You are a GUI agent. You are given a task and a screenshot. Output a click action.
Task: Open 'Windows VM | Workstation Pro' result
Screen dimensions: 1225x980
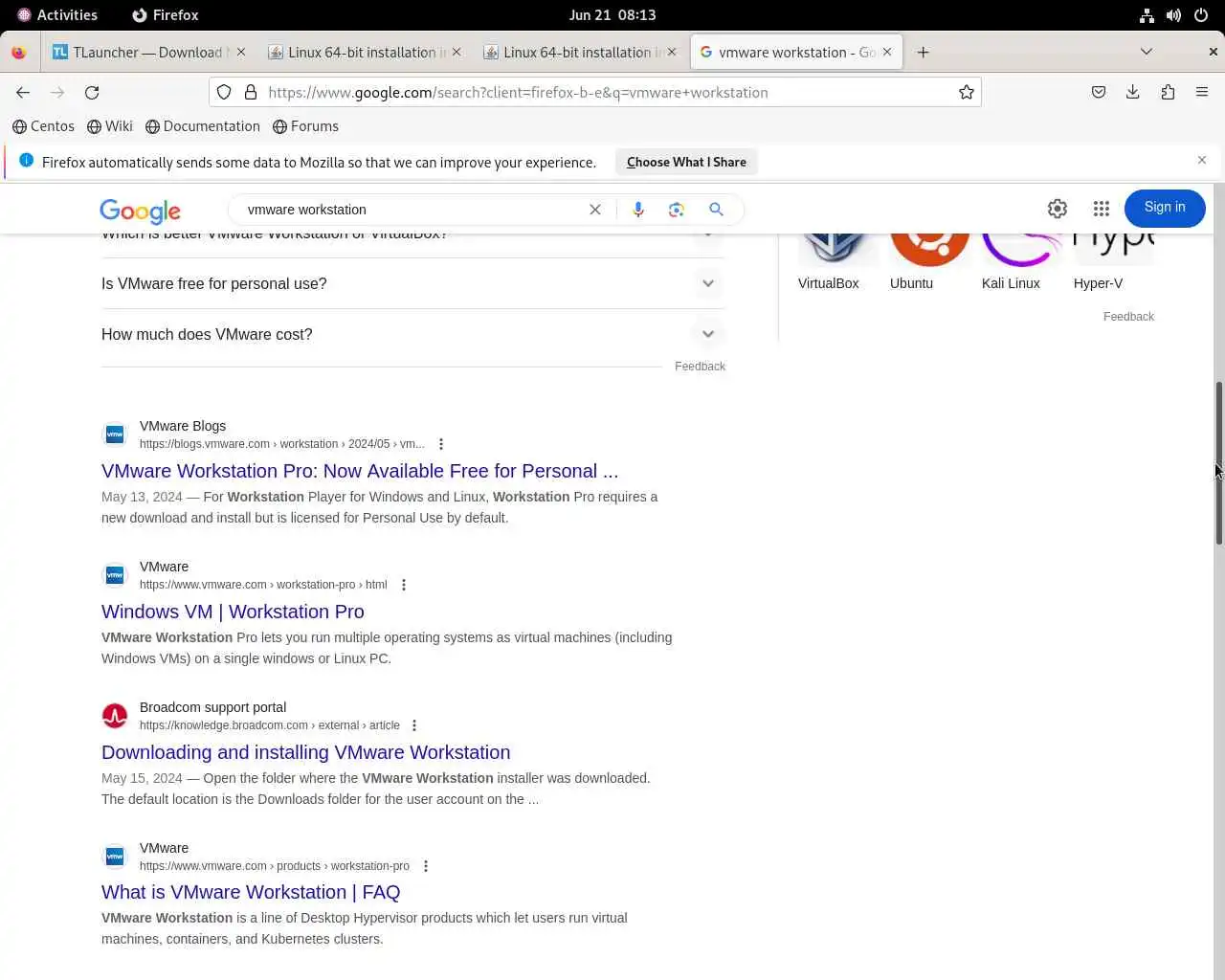[x=233, y=612]
